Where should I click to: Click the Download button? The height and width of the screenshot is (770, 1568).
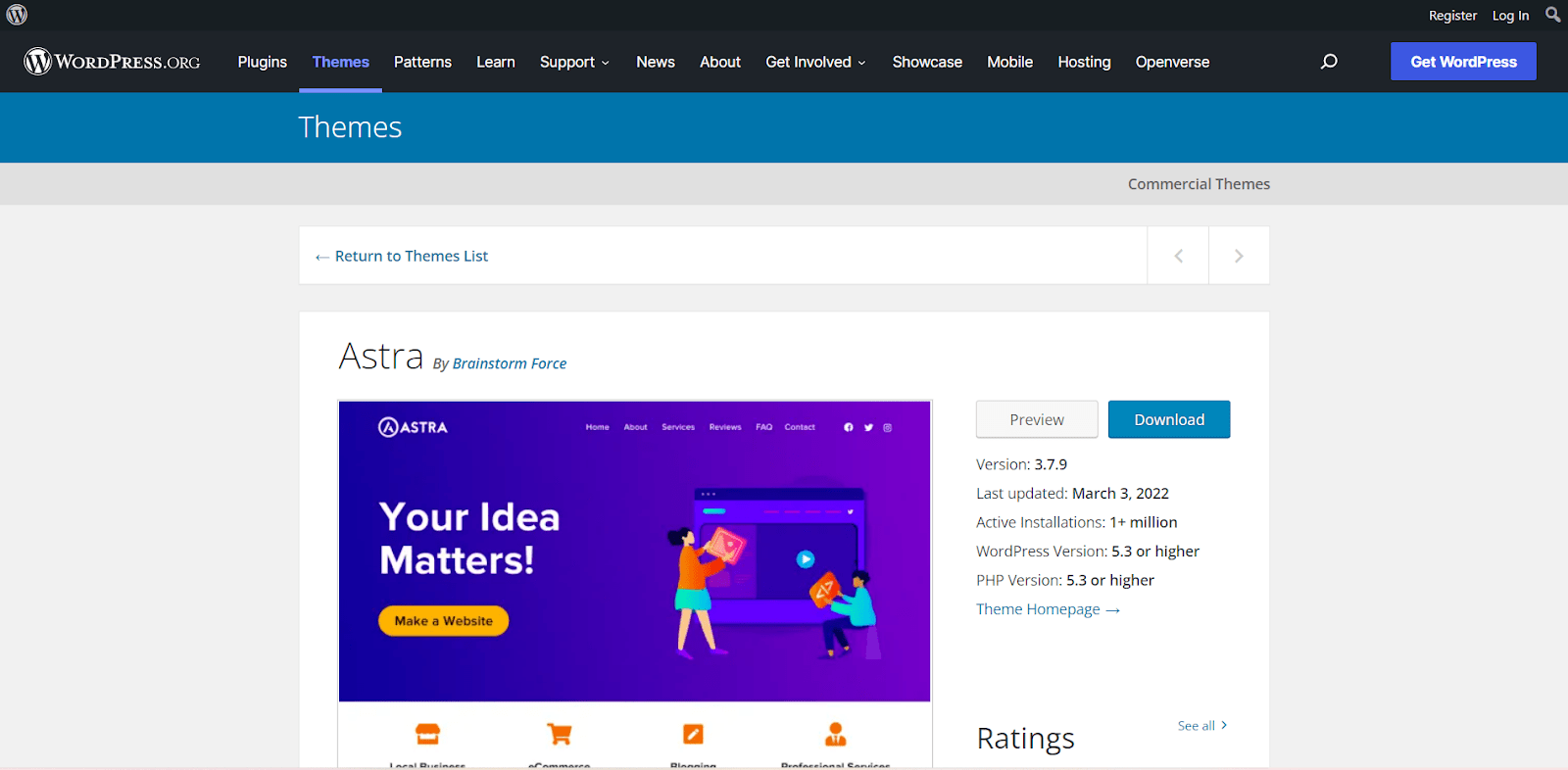1169,419
